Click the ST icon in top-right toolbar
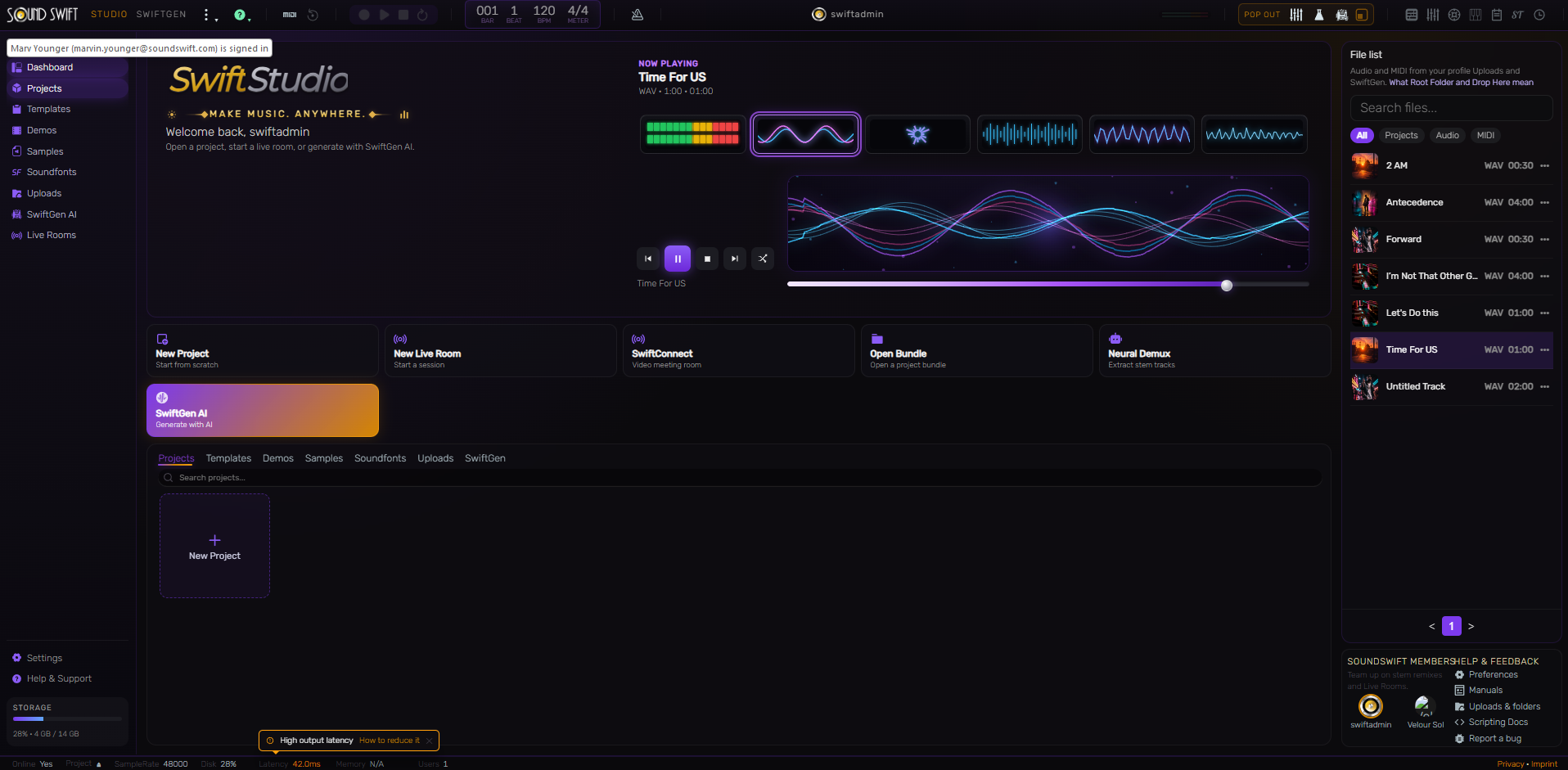The width and height of the screenshot is (1568, 770). pyautogui.click(x=1518, y=15)
